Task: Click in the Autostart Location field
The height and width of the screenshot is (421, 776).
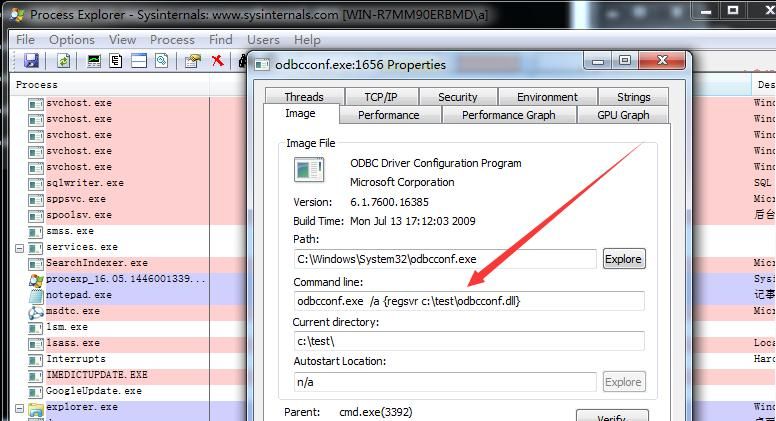Action: [445, 382]
